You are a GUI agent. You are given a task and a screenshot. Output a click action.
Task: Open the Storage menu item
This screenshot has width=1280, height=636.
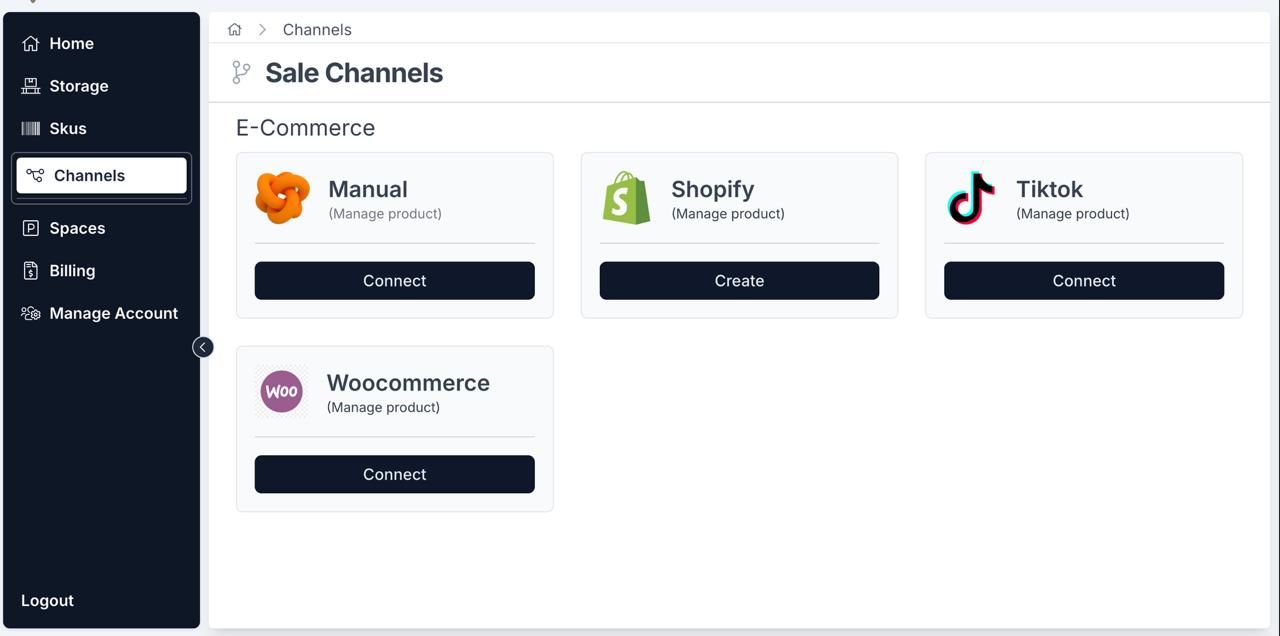[101, 86]
